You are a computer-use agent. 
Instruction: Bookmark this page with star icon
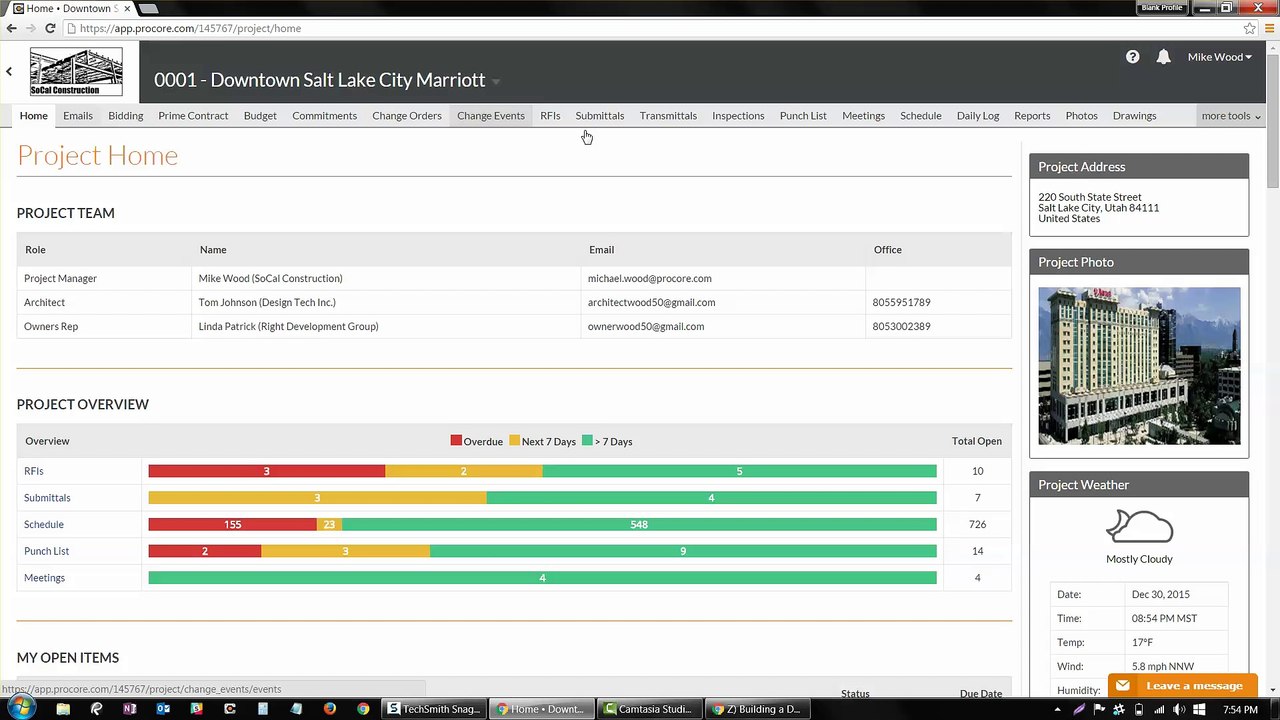click(x=1249, y=28)
